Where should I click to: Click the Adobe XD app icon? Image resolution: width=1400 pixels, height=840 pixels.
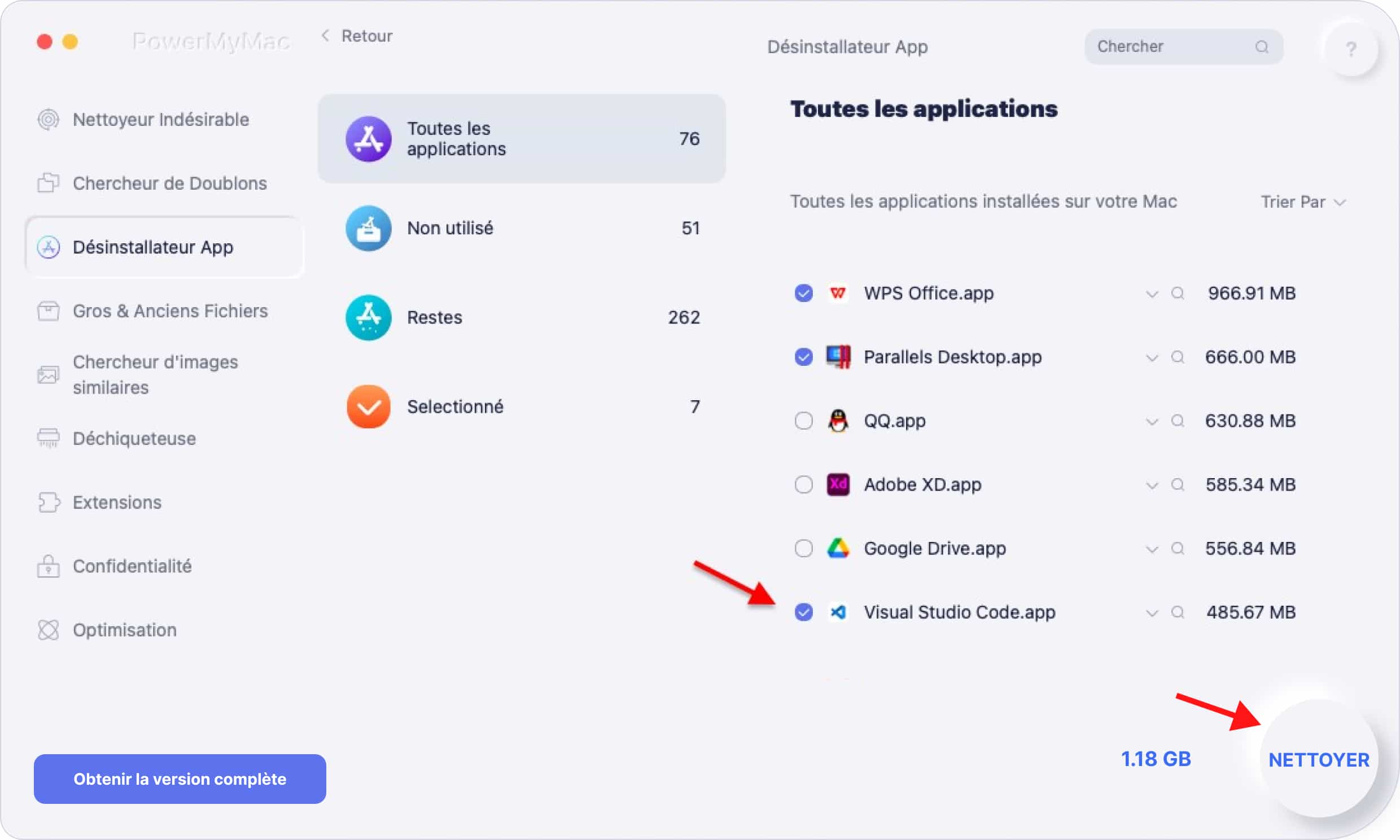pyautogui.click(x=838, y=484)
